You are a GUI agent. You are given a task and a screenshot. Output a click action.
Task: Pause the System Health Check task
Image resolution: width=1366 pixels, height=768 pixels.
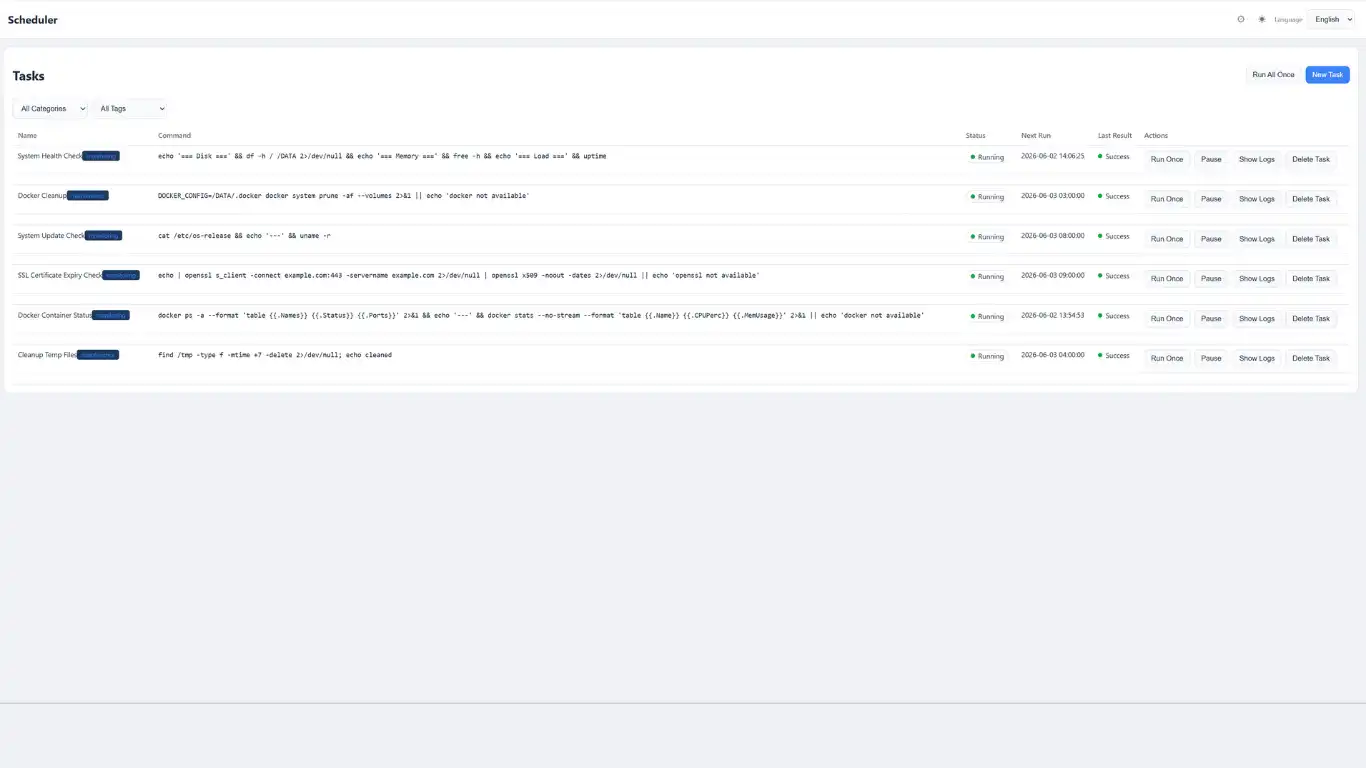point(1211,159)
